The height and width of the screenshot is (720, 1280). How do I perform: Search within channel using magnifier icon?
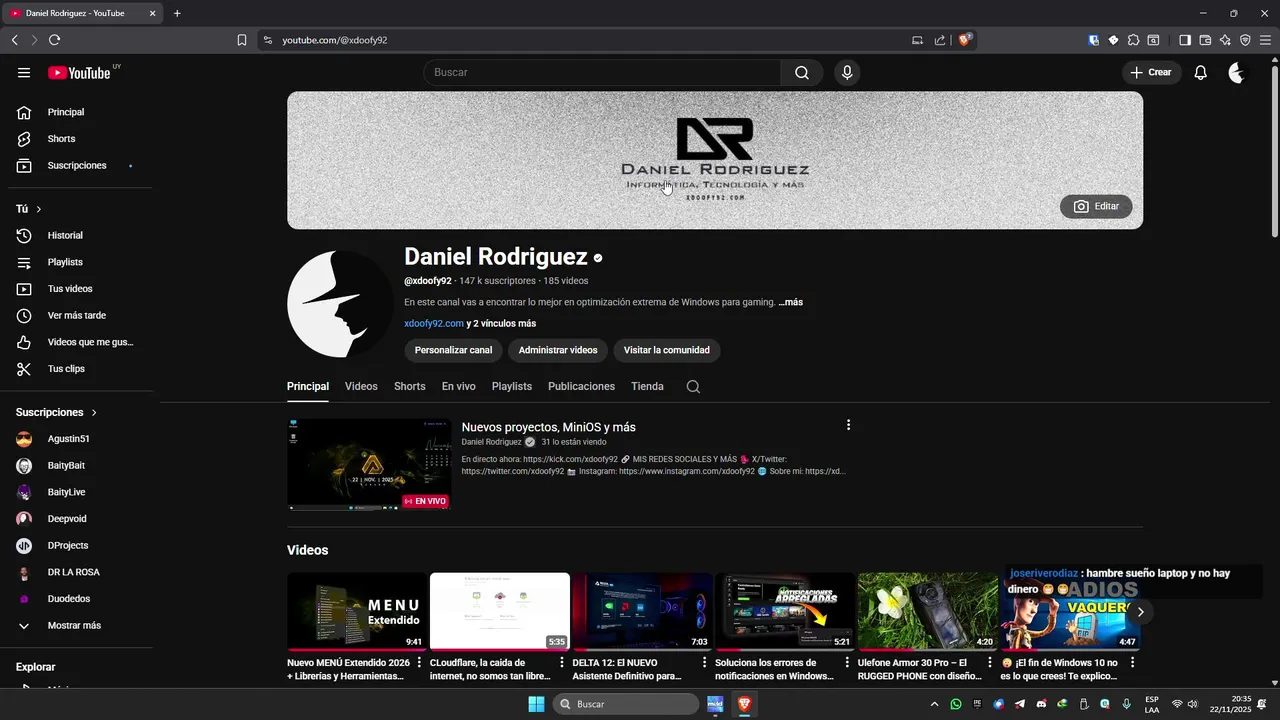point(693,387)
